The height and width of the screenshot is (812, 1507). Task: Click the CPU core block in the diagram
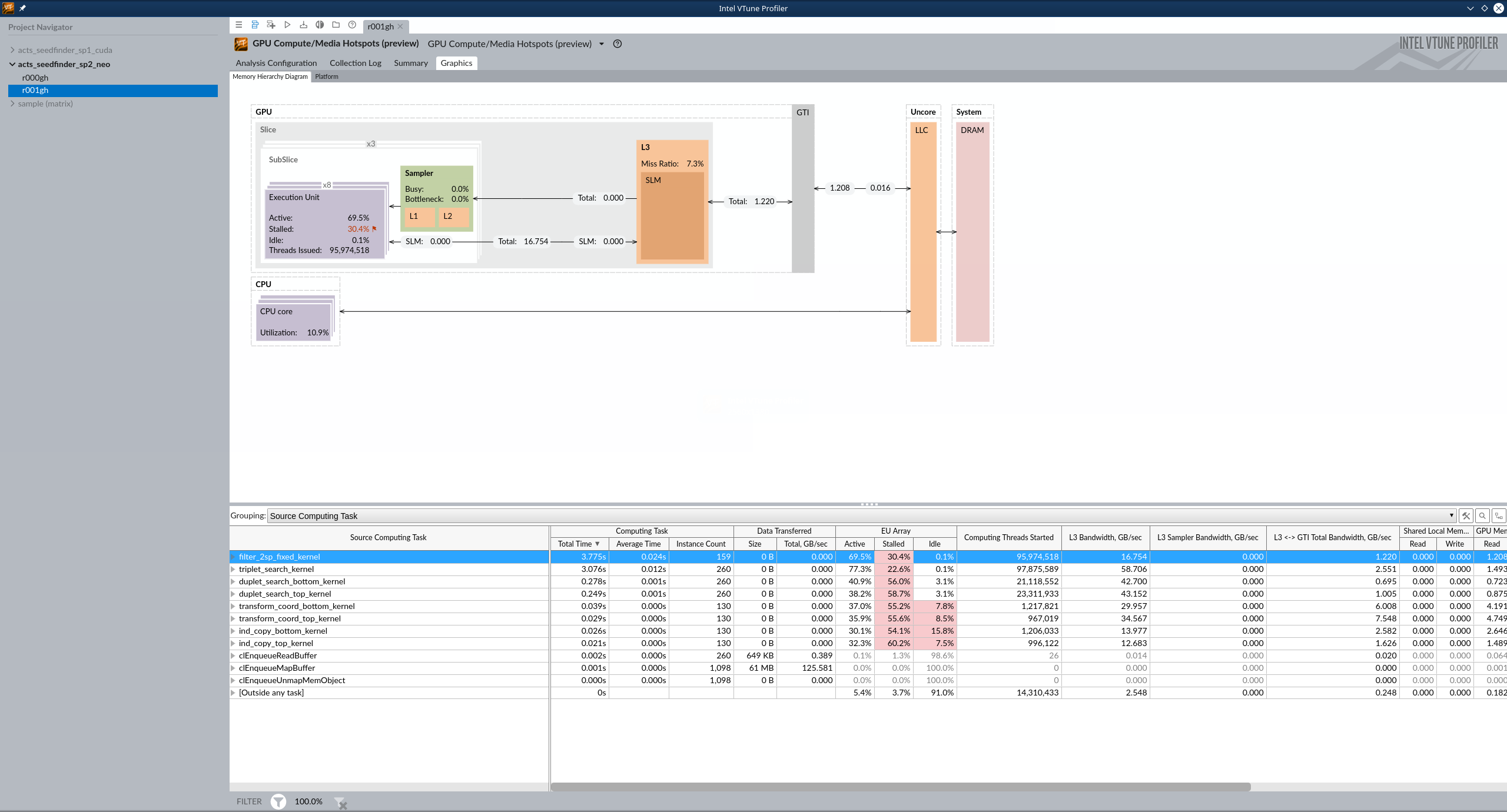coord(294,322)
